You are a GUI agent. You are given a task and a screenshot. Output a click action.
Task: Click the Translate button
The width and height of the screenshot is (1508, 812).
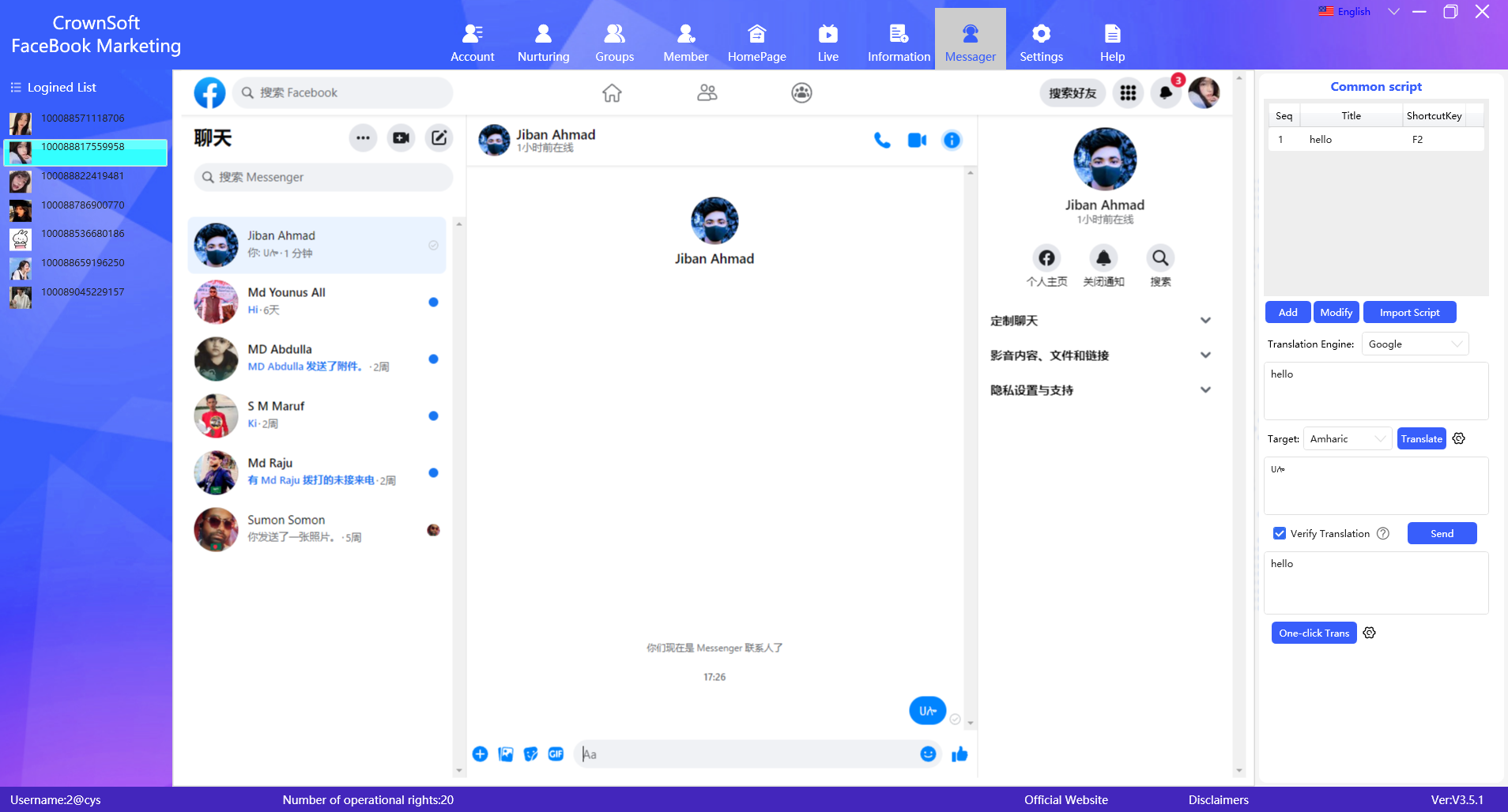(x=1421, y=438)
